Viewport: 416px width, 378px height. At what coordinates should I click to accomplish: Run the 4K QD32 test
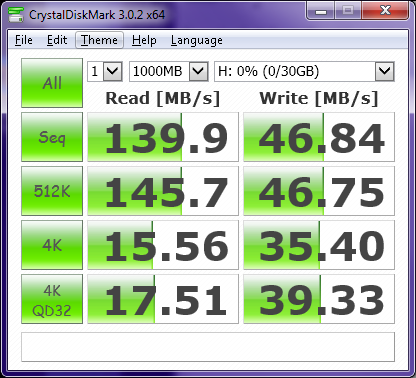click(x=52, y=299)
